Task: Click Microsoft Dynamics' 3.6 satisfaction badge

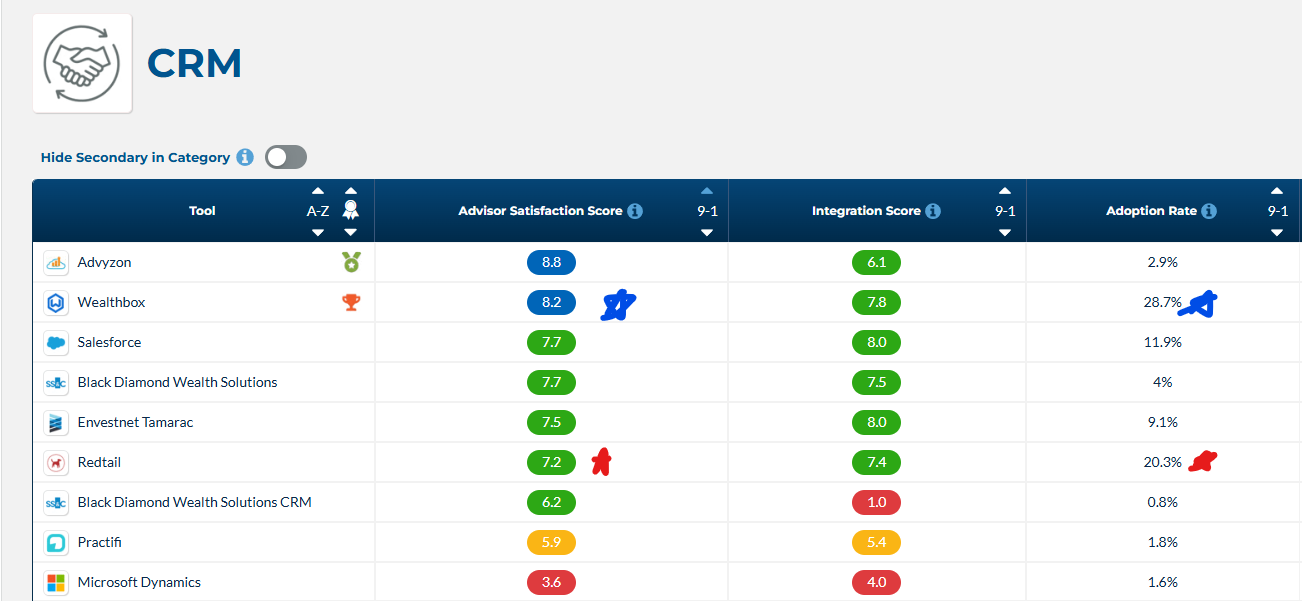Action: (x=551, y=582)
